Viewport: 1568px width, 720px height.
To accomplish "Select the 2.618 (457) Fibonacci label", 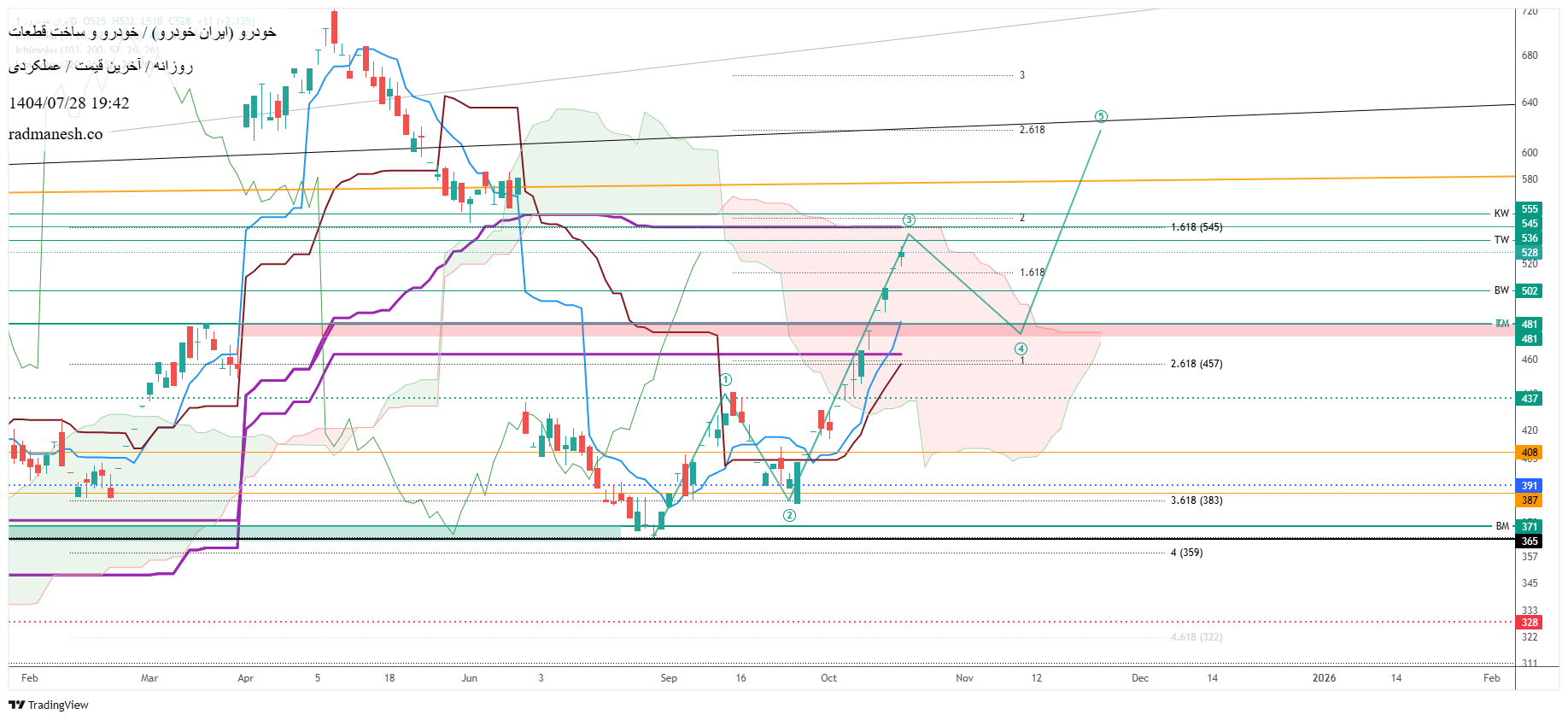I will coord(1196,364).
